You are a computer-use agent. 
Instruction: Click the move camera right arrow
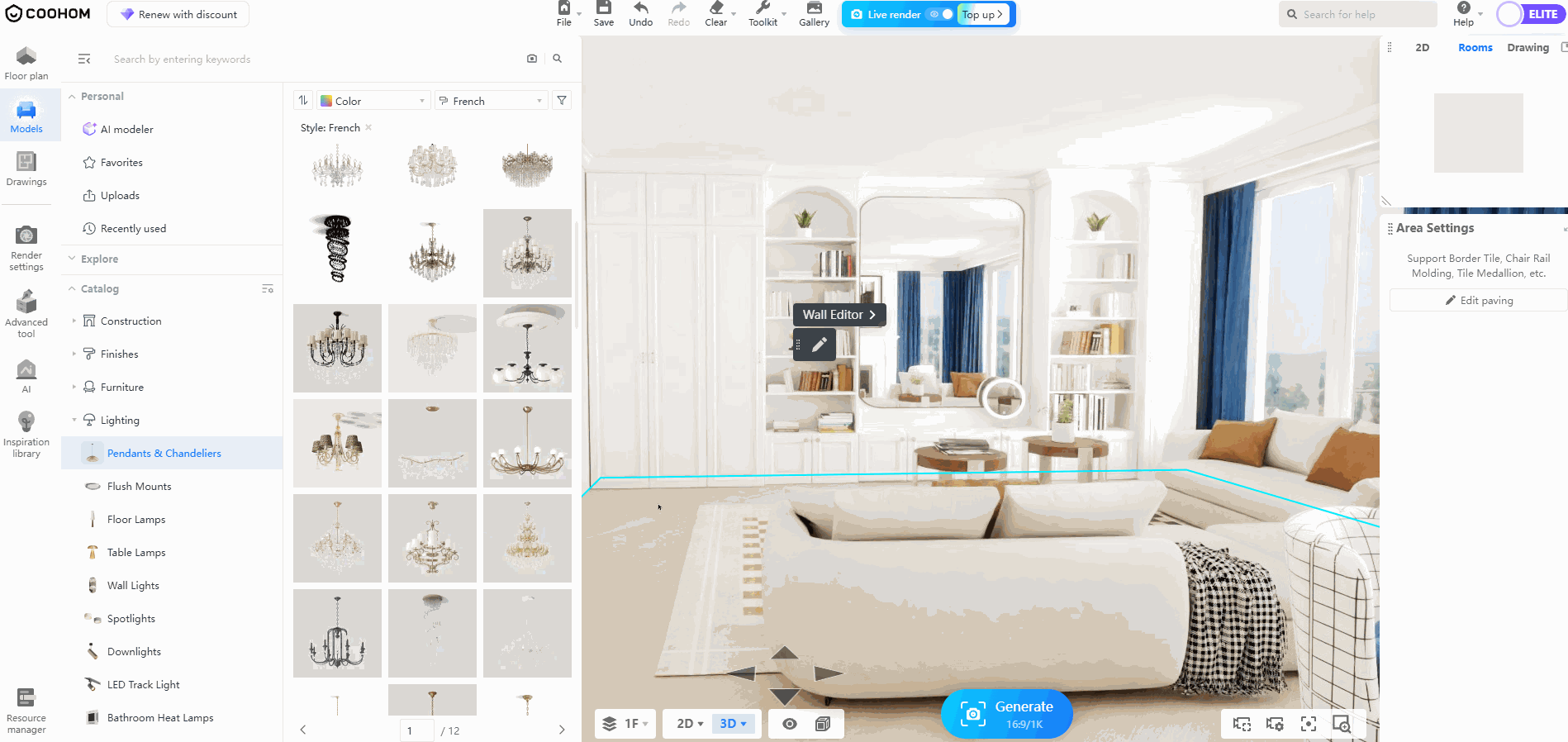pos(829,673)
